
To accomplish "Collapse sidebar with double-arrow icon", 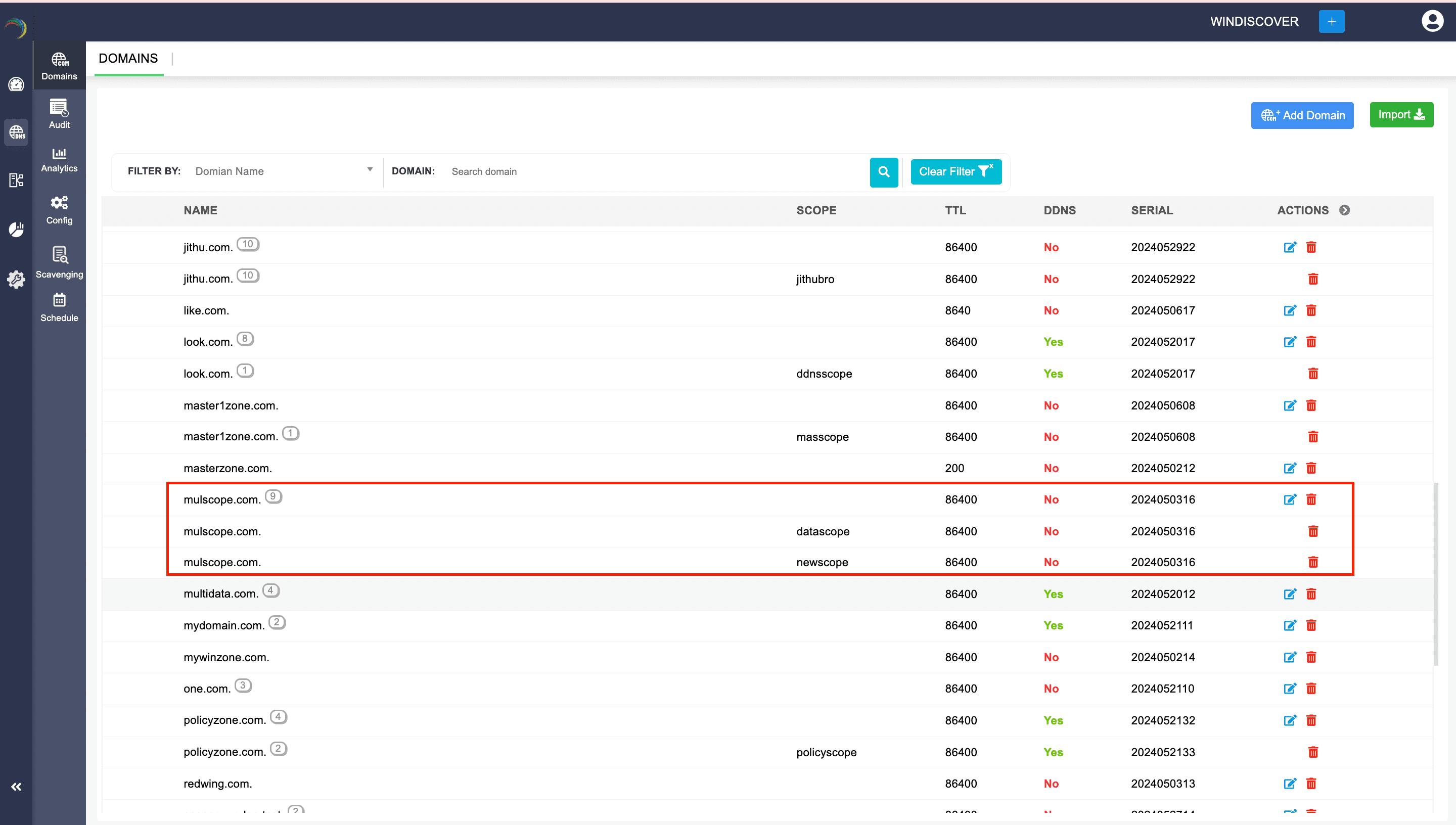I will [16, 787].
